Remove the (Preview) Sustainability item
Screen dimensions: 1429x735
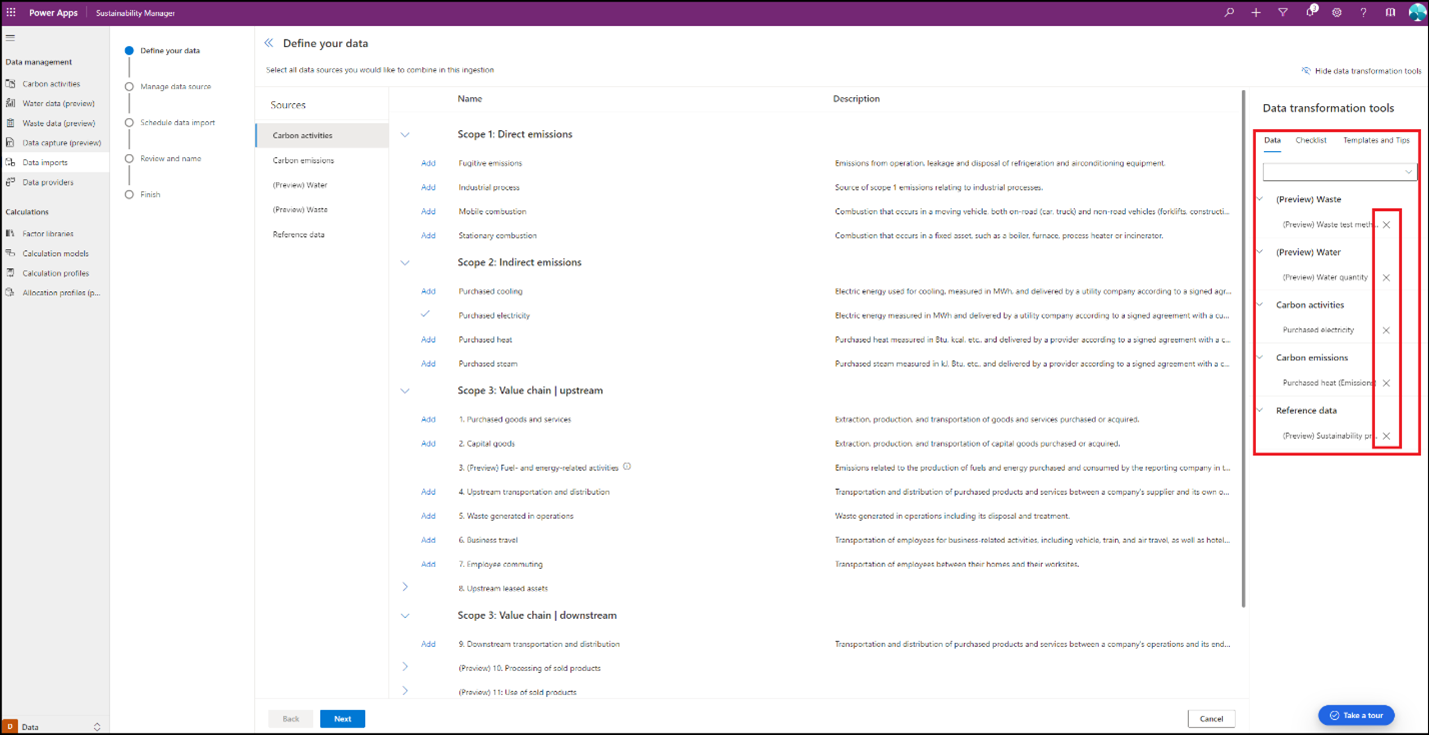[x=1386, y=436]
